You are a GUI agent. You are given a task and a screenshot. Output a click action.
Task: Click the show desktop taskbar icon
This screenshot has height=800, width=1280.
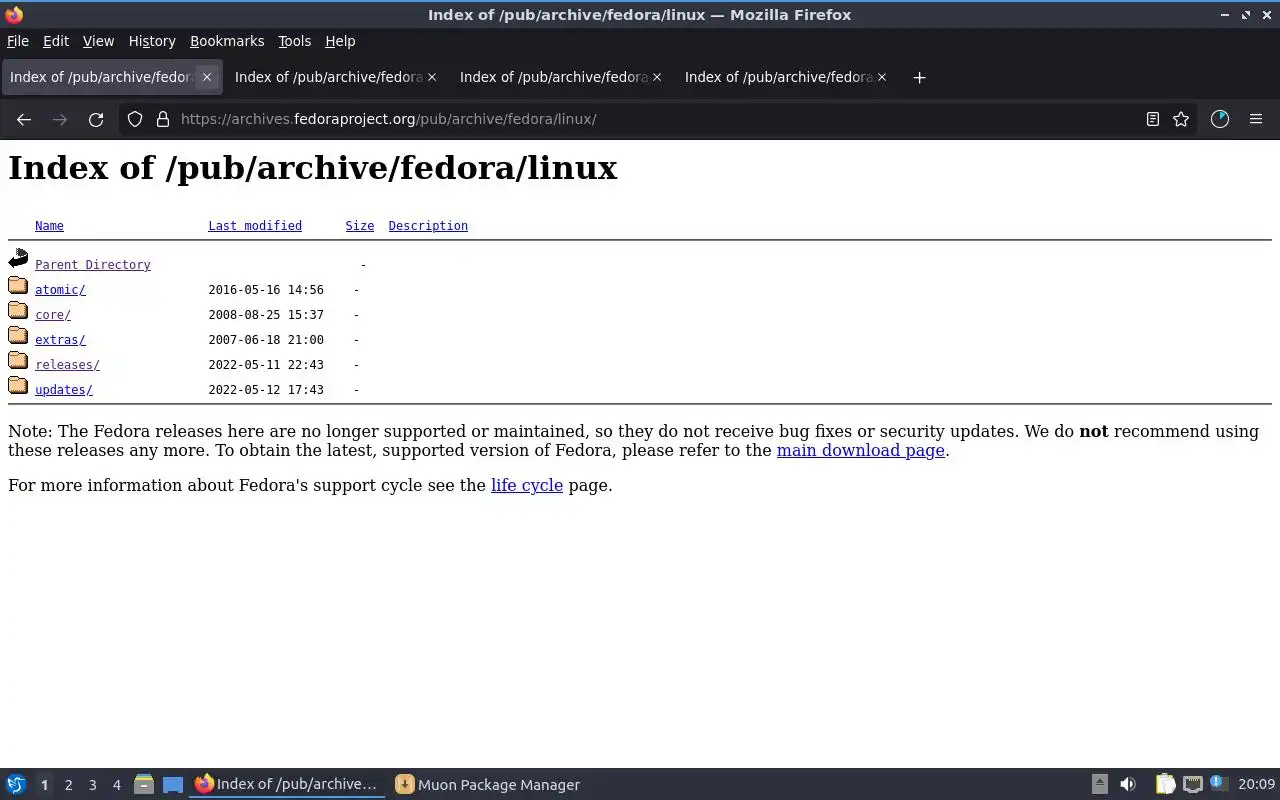tap(173, 785)
